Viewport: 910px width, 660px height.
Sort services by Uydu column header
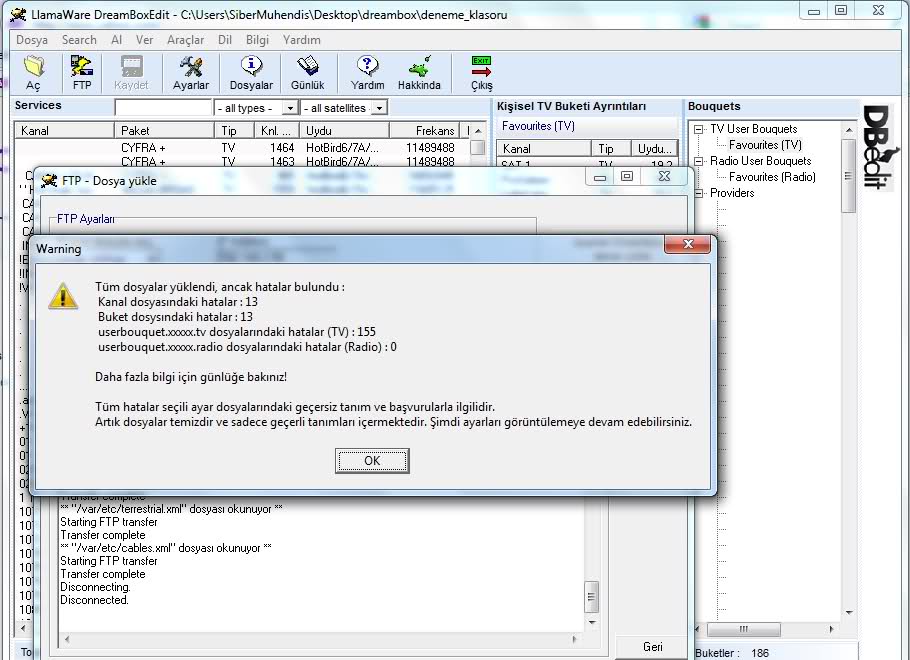[x=344, y=131]
